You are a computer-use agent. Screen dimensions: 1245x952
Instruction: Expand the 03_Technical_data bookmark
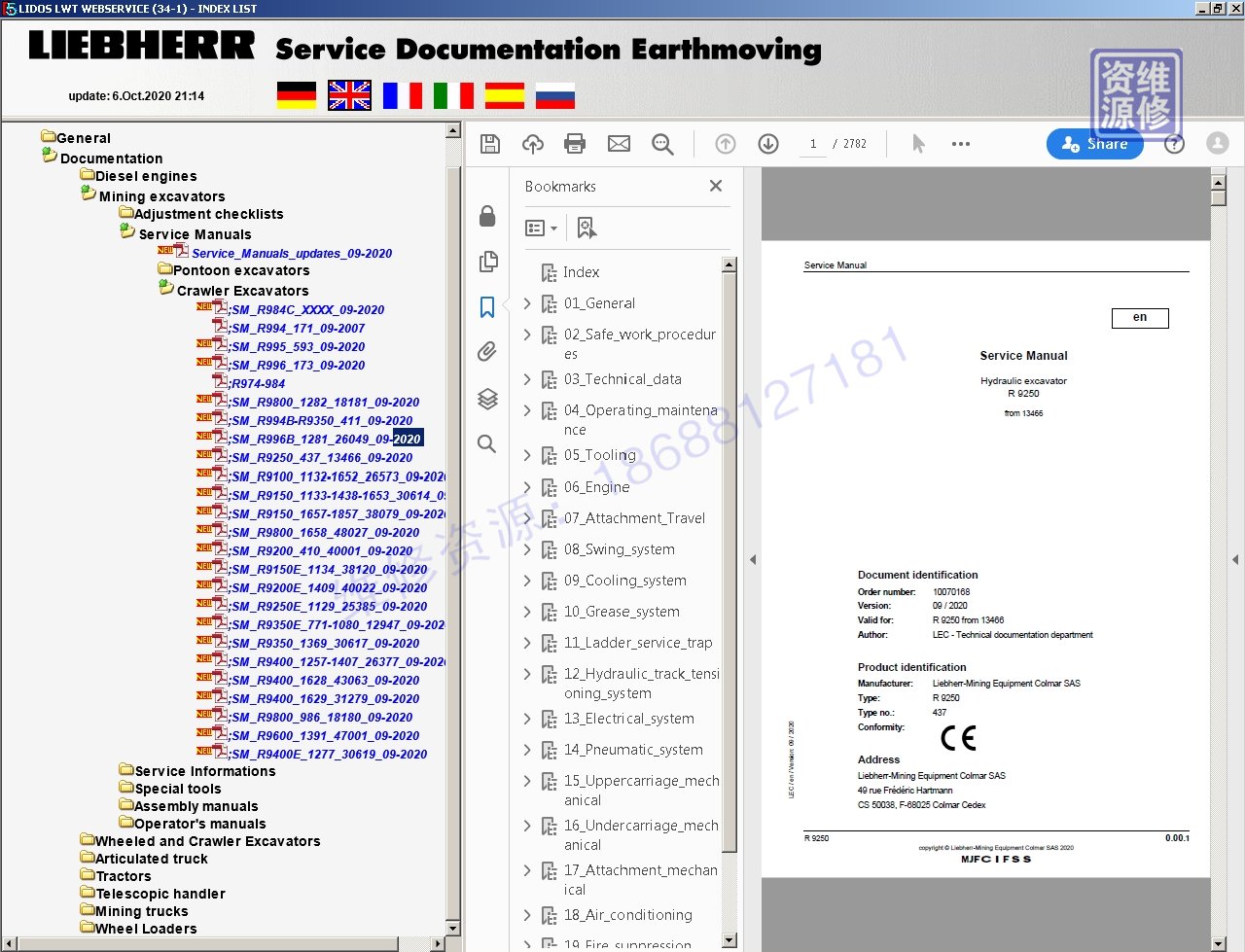click(527, 379)
